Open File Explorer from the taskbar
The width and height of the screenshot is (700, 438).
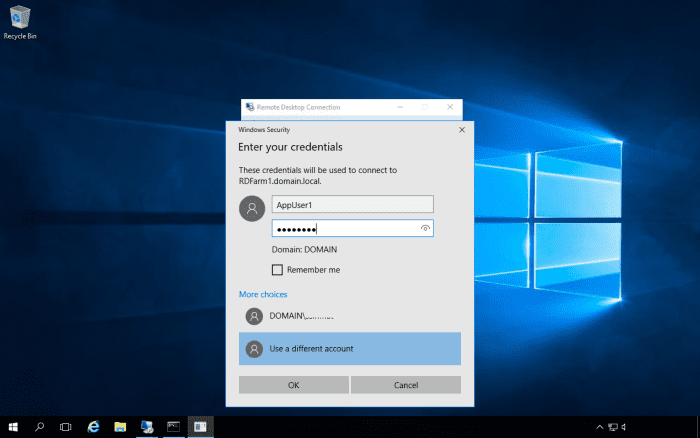point(120,426)
